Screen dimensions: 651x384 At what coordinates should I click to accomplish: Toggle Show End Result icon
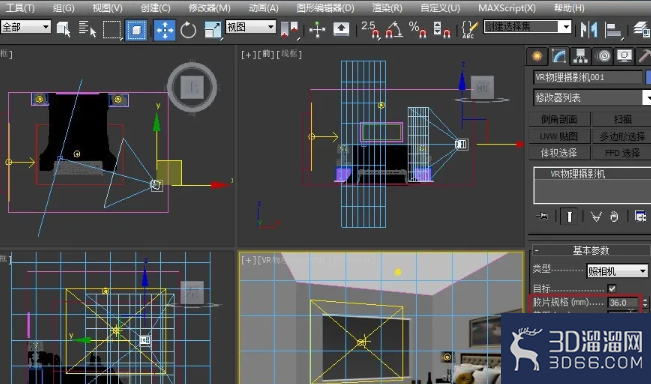click(x=569, y=216)
